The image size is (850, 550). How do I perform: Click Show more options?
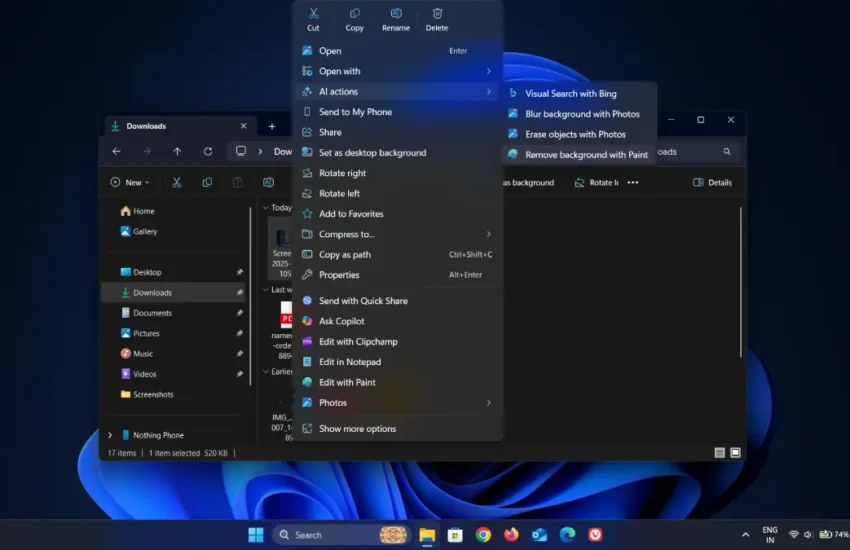[397, 429]
